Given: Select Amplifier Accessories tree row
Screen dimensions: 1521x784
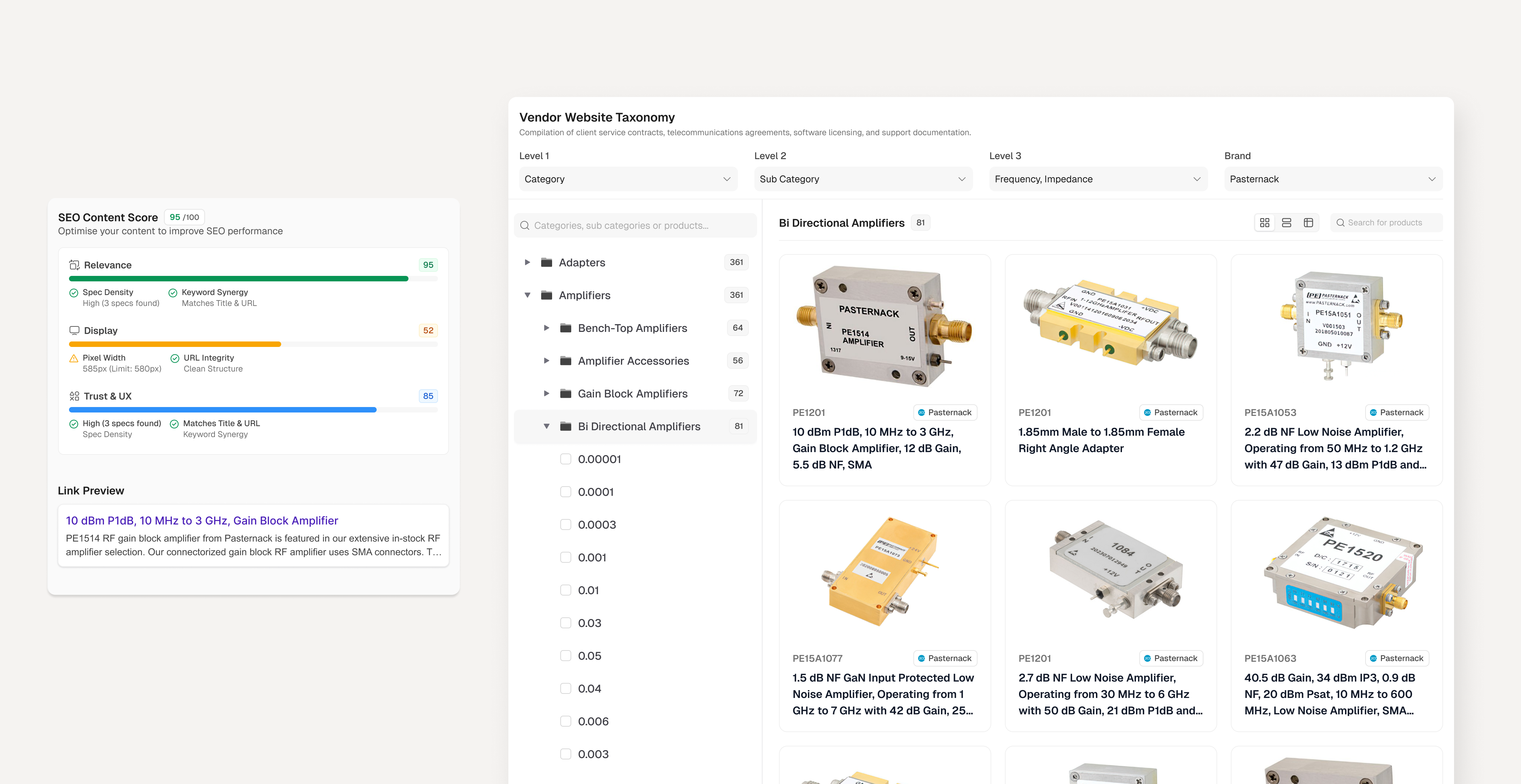Looking at the screenshot, I should [x=635, y=361].
